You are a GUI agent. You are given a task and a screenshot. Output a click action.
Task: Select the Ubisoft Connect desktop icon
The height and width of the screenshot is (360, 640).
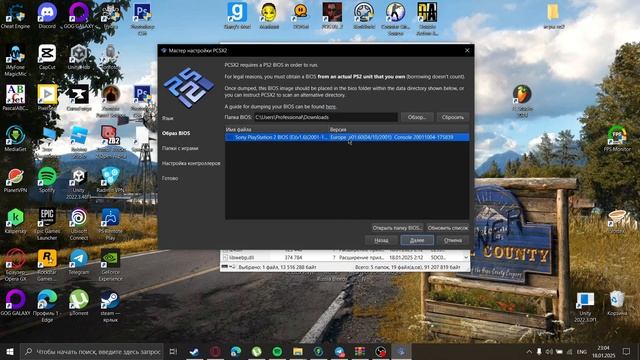click(79, 224)
